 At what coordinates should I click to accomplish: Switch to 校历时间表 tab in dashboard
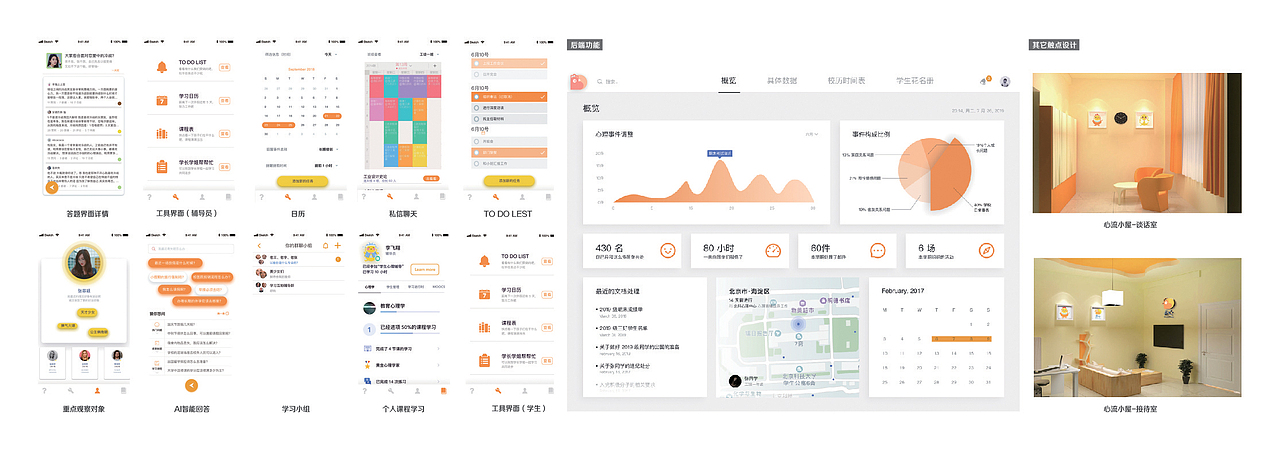tap(846, 81)
